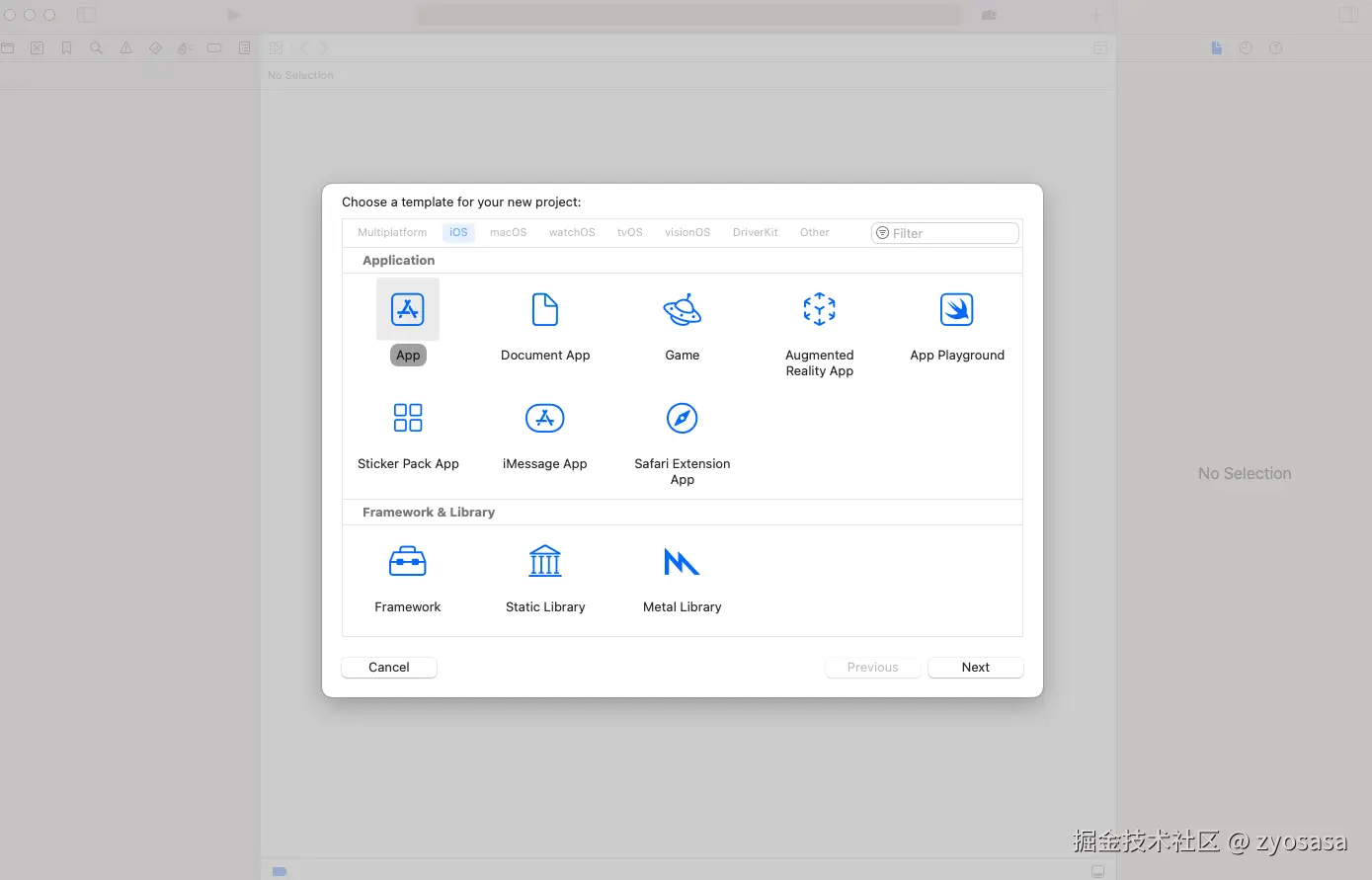
Task: Show the File inspector
Action: tap(1217, 47)
